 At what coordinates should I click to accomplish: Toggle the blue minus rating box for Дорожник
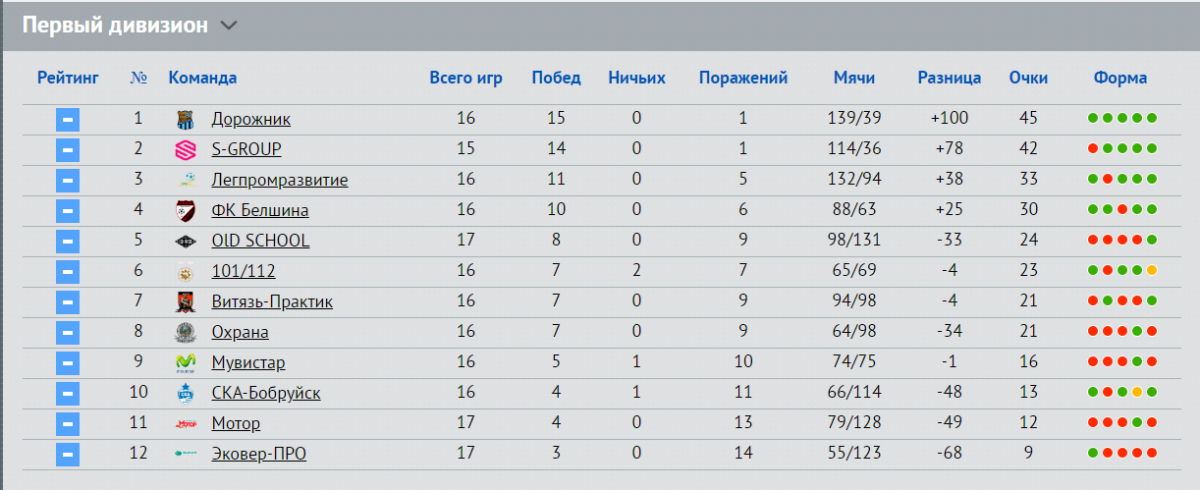(x=67, y=120)
